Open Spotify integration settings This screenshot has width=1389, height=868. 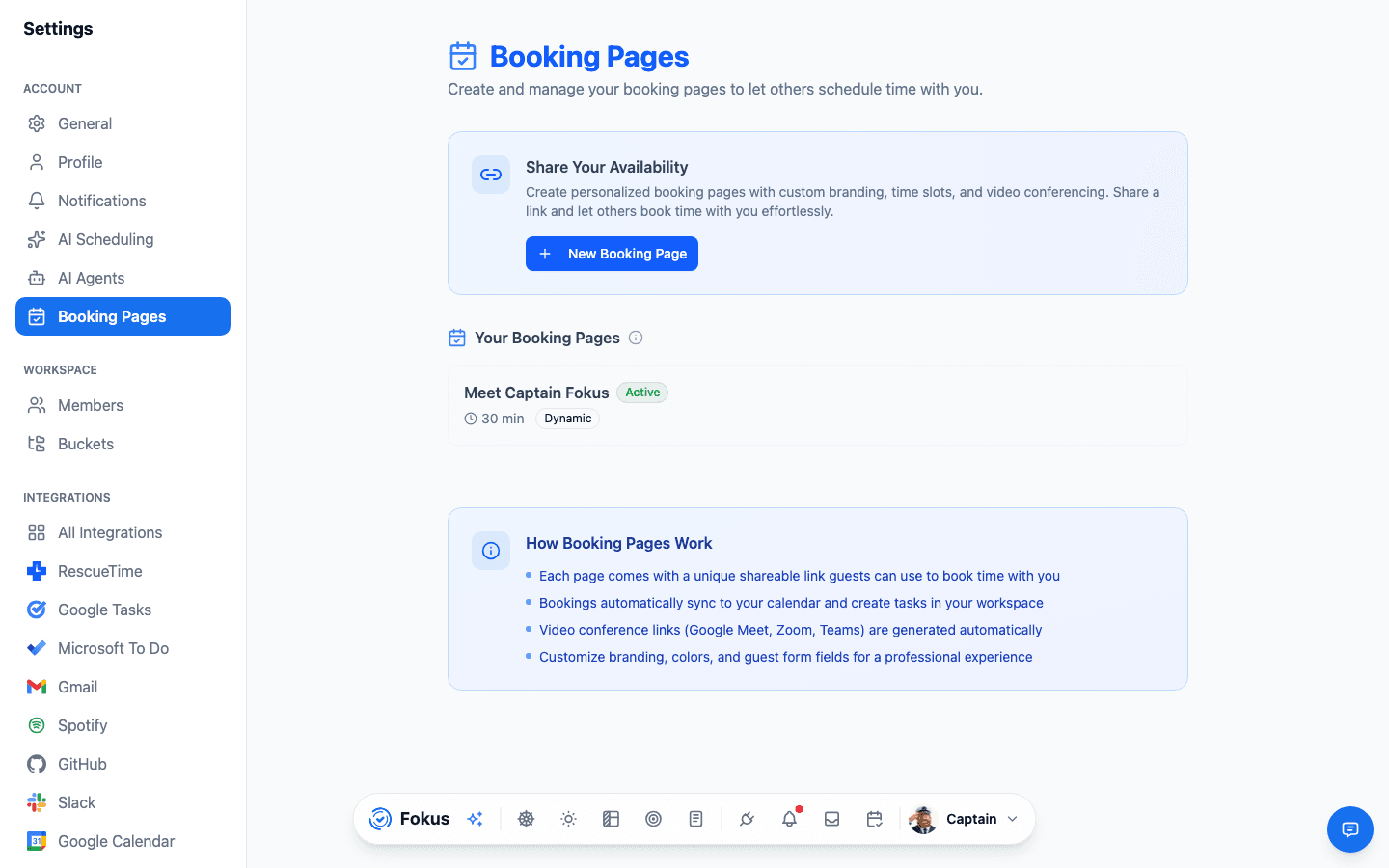click(123, 725)
